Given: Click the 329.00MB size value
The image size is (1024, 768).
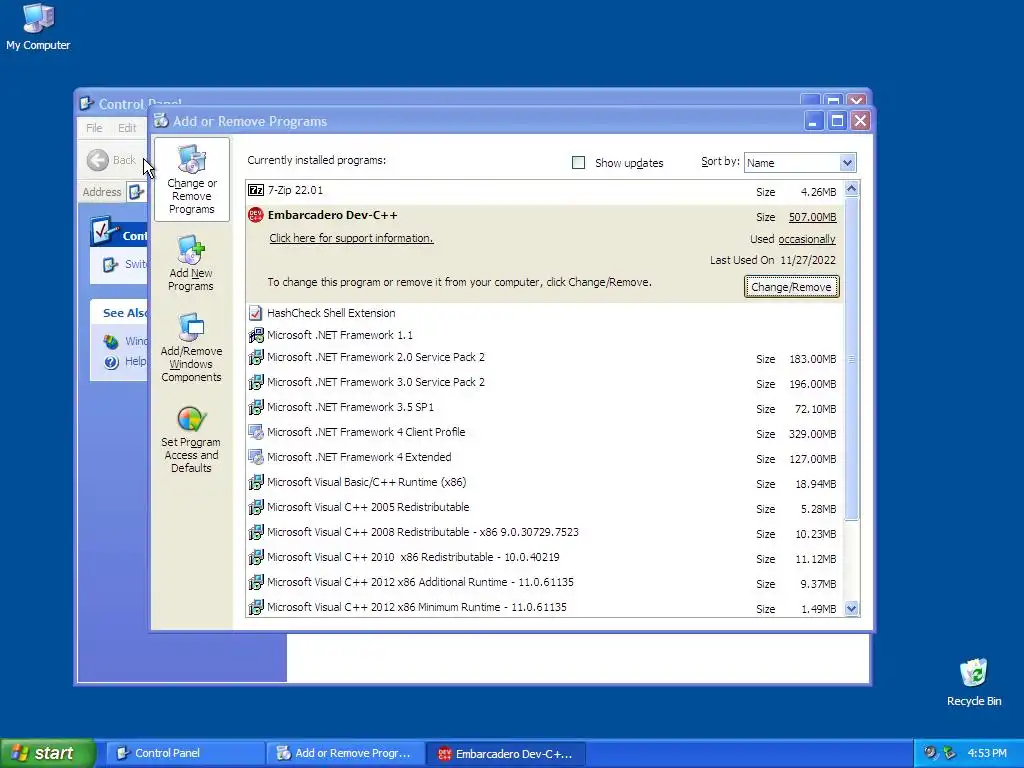Looking at the screenshot, I should click(812, 434).
